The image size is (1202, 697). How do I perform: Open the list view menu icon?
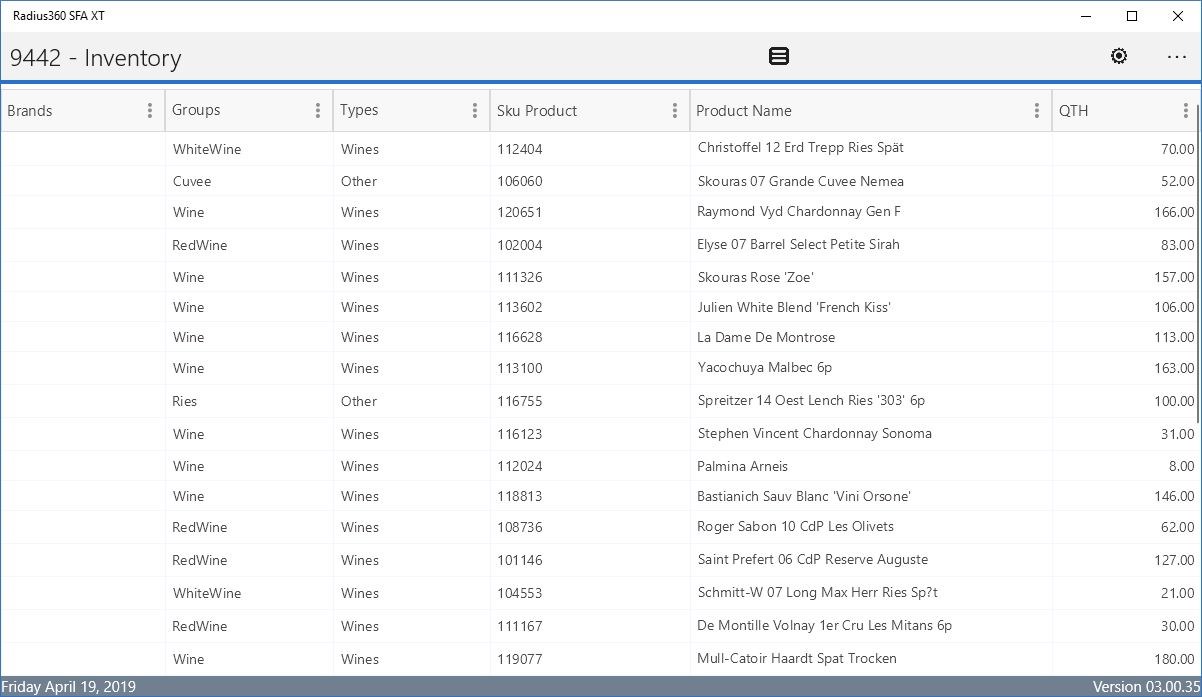779,57
